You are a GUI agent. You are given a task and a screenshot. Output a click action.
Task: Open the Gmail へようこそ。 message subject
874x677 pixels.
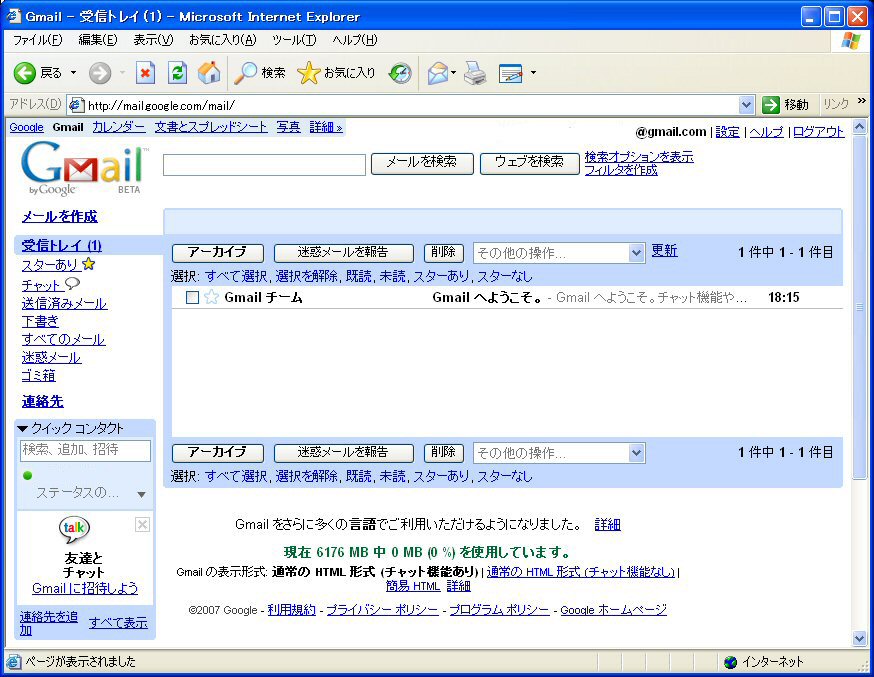[487, 298]
